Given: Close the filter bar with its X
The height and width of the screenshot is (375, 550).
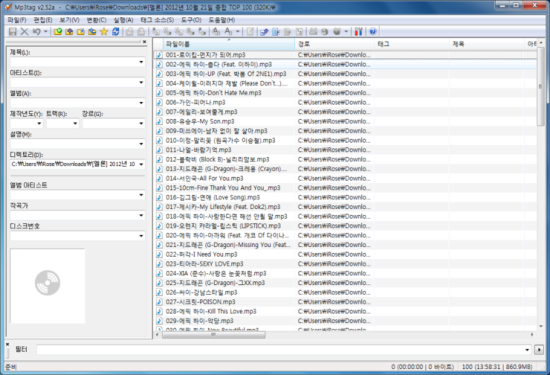Looking at the screenshot, I should tap(7, 344).
